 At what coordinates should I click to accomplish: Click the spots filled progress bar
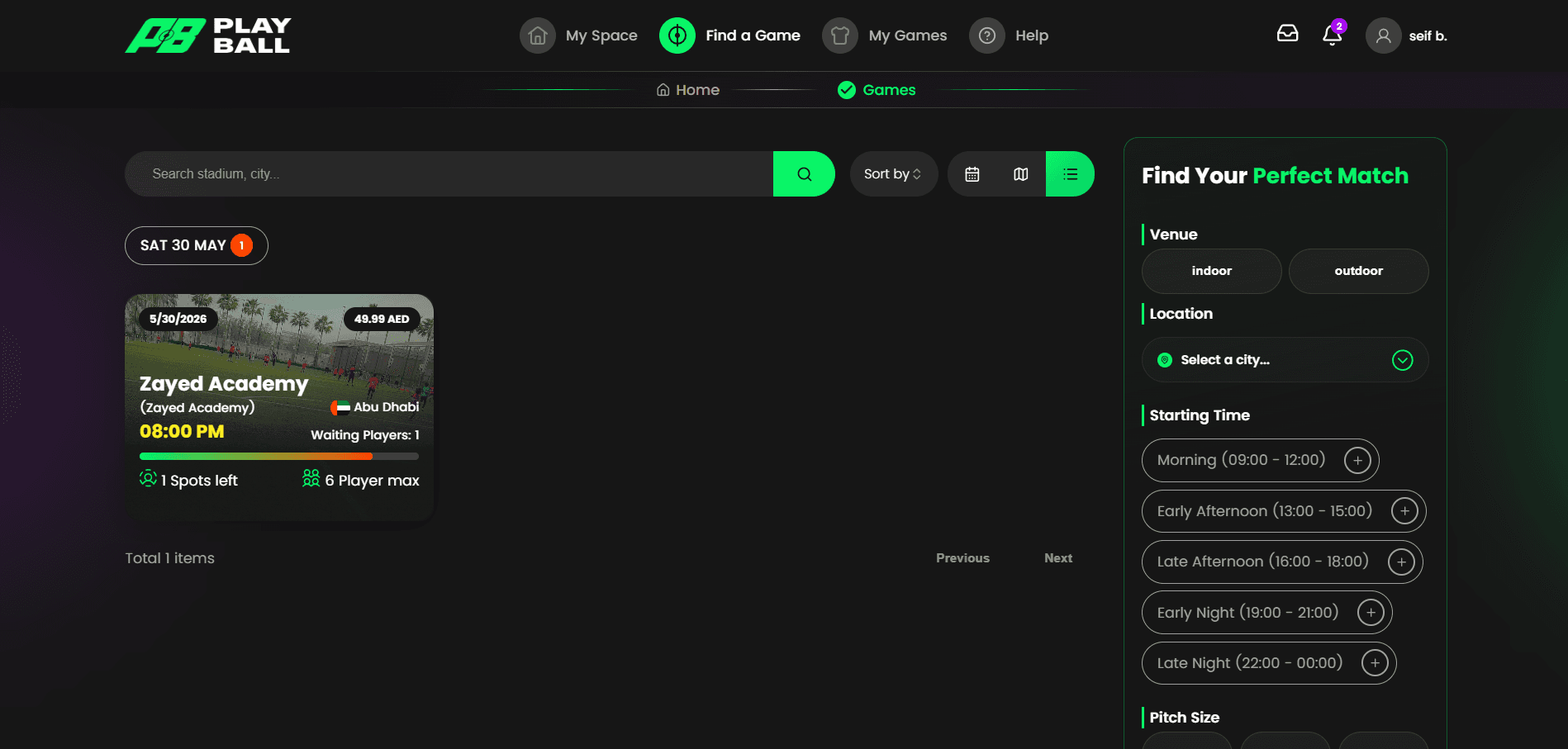(279, 456)
